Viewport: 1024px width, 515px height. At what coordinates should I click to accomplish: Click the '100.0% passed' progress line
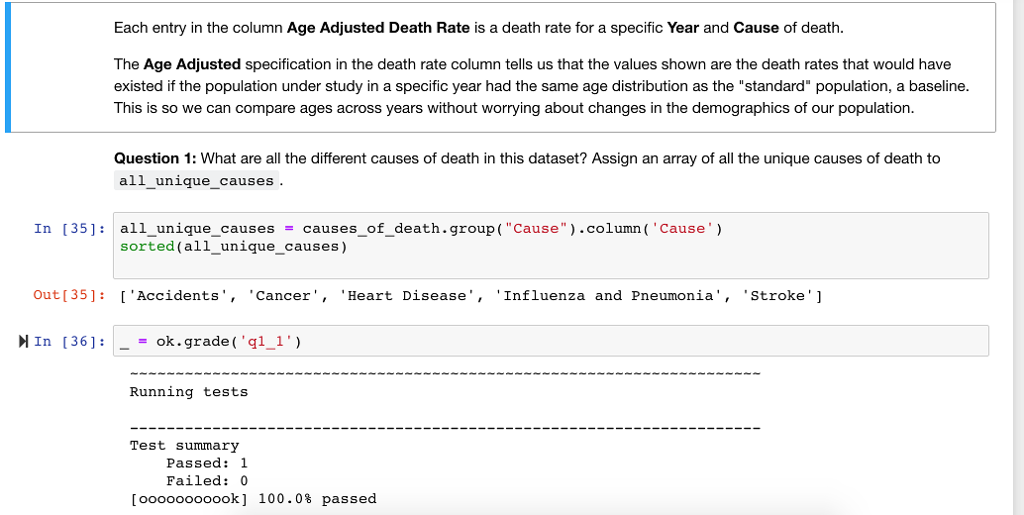(253, 499)
